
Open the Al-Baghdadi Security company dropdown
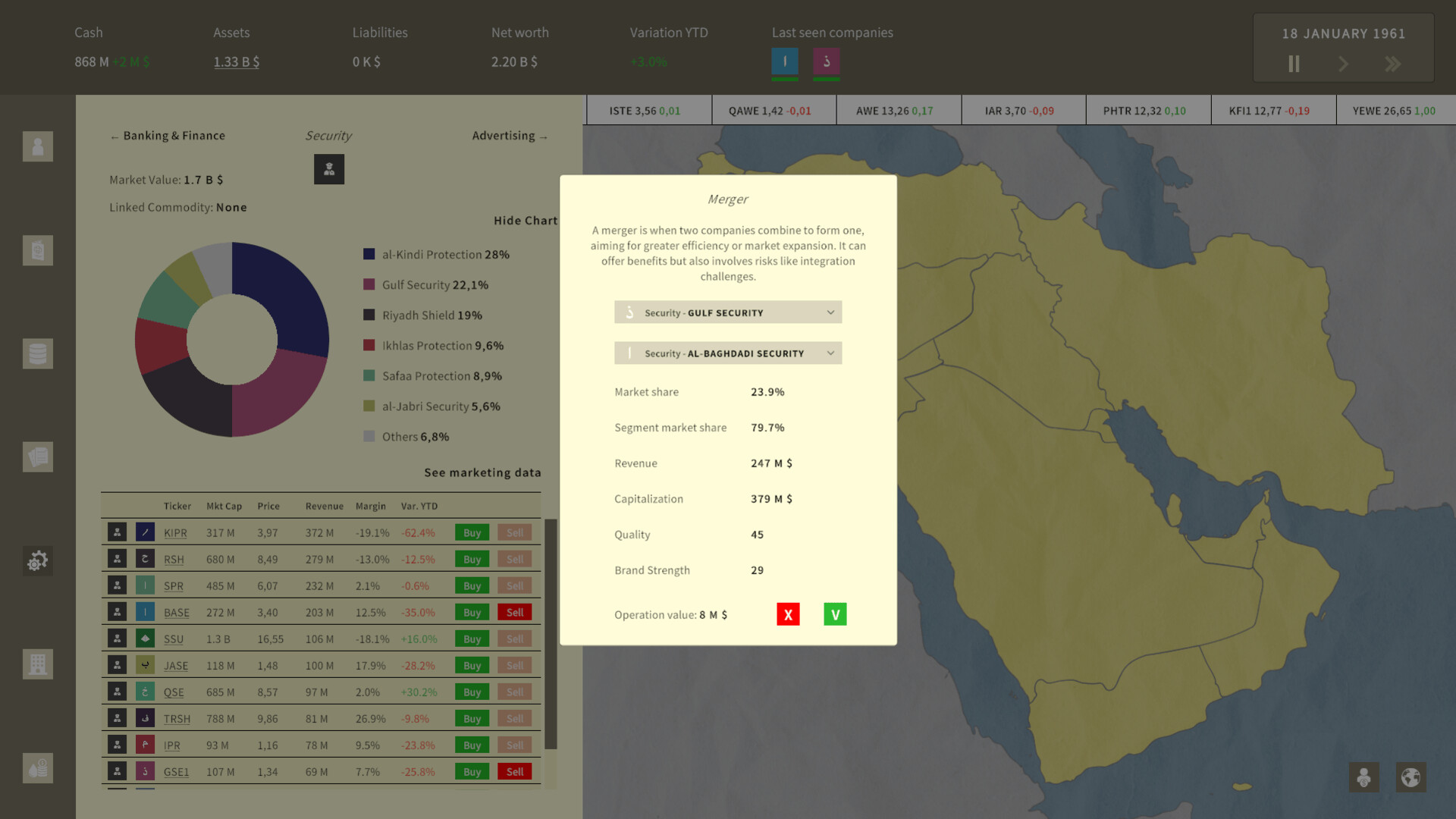[727, 353]
